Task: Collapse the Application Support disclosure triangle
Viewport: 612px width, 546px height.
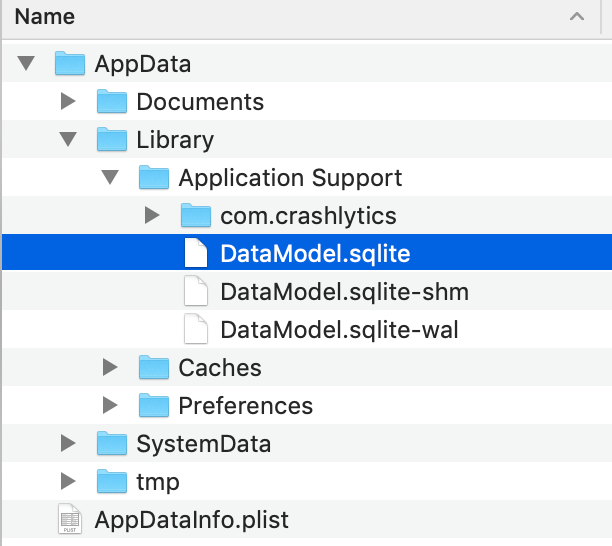Action: pyautogui.click(x=110, y=177)
